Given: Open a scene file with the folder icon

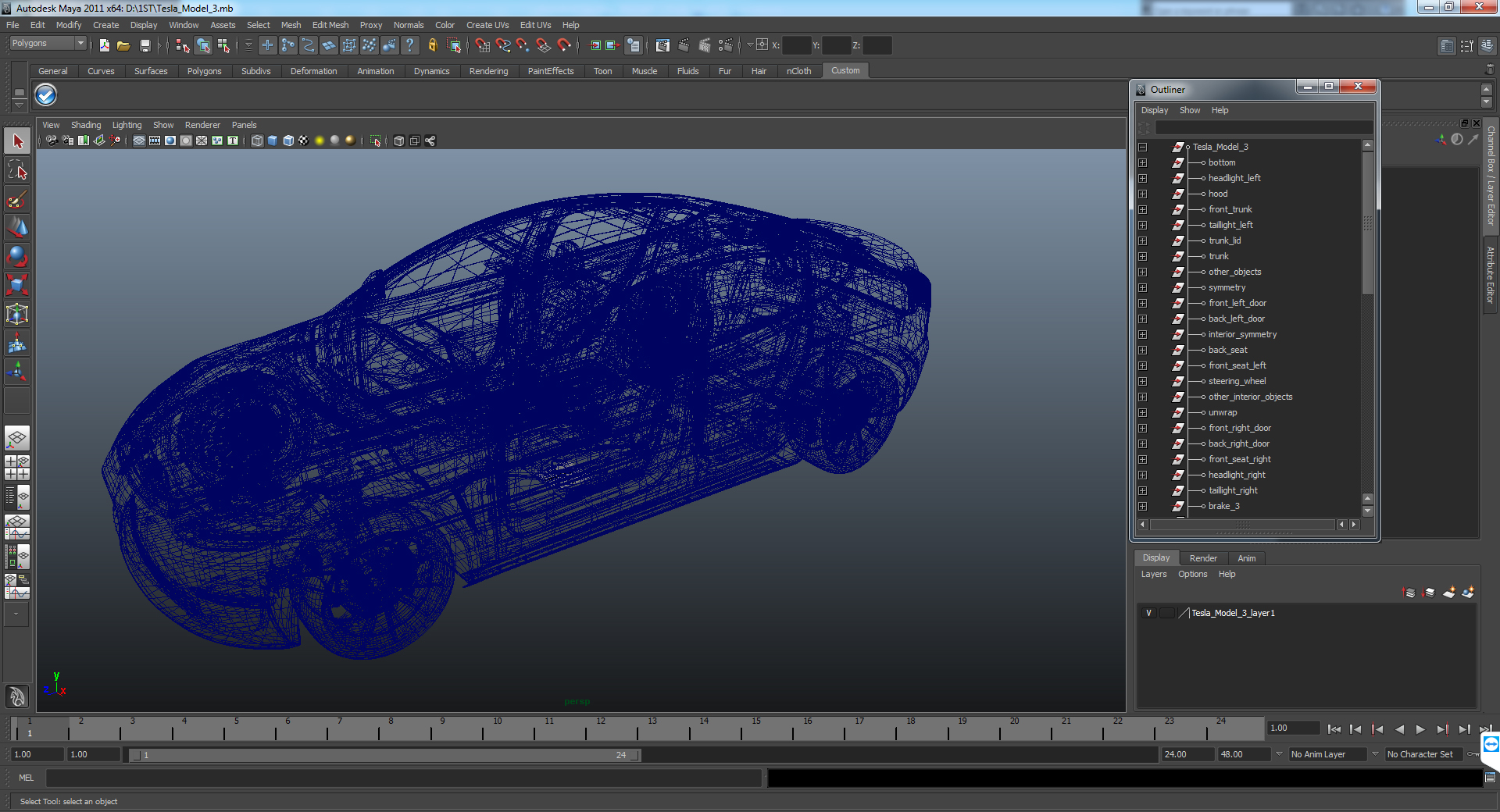Looking at the screenshot, I should pos(123,45).
